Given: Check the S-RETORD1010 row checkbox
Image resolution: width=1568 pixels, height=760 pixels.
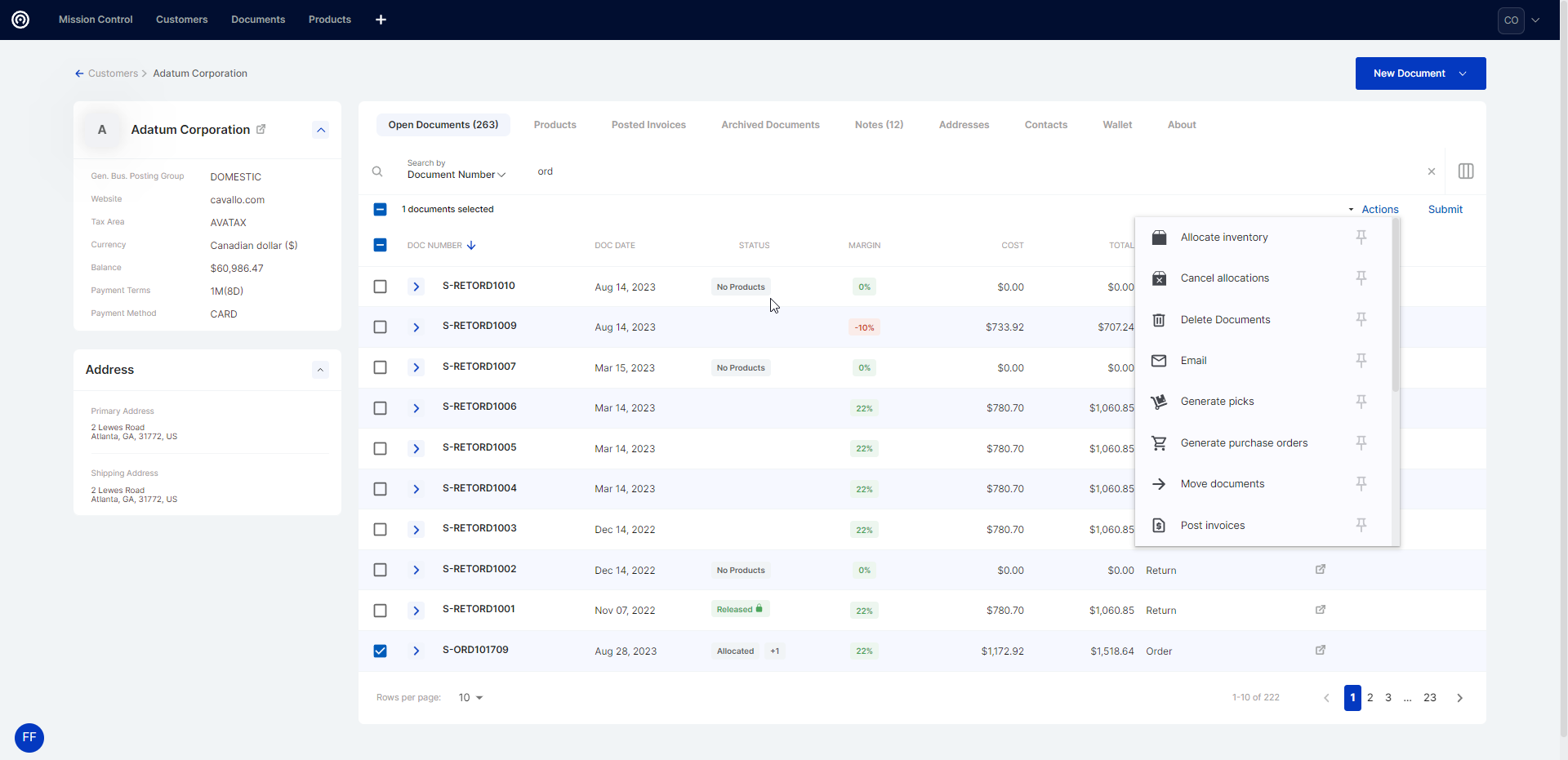Looking at the screenshot, I should pos(380,287).
